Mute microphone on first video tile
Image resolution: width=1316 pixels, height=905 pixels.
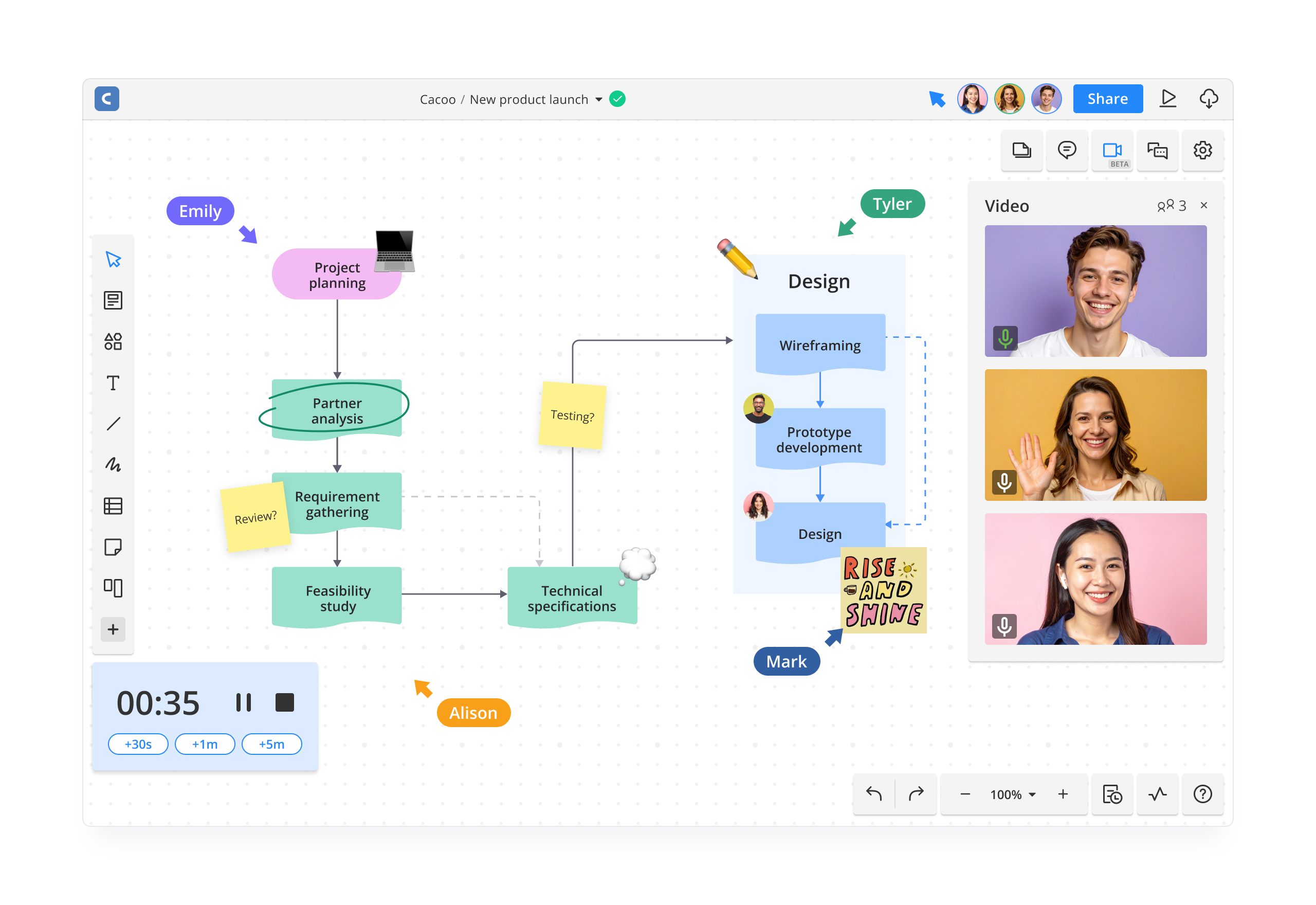coord(1005,338)
